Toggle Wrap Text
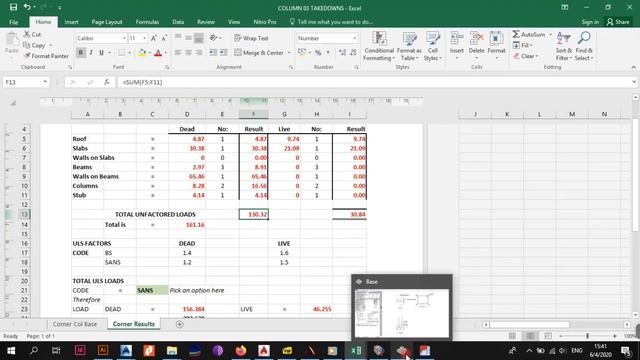Image resolution: width=640 pixels, height=360 pixels. pyautogui.click(x=251, y=38)
